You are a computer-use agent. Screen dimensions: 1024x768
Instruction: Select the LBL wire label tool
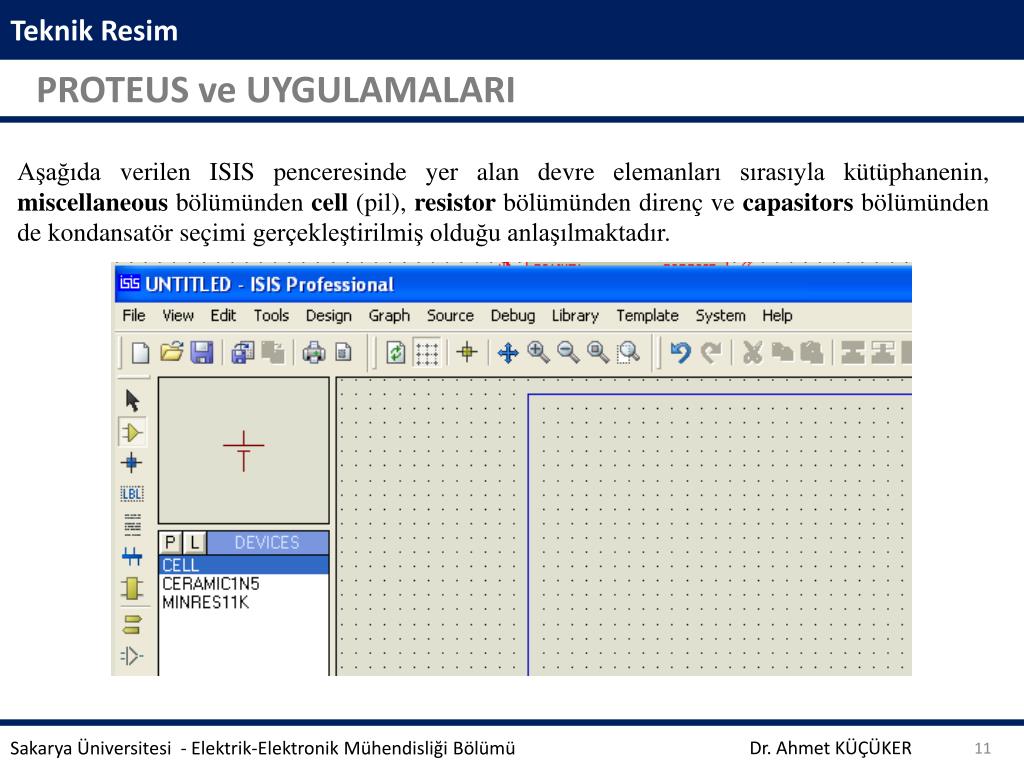[x=132, y=494]
